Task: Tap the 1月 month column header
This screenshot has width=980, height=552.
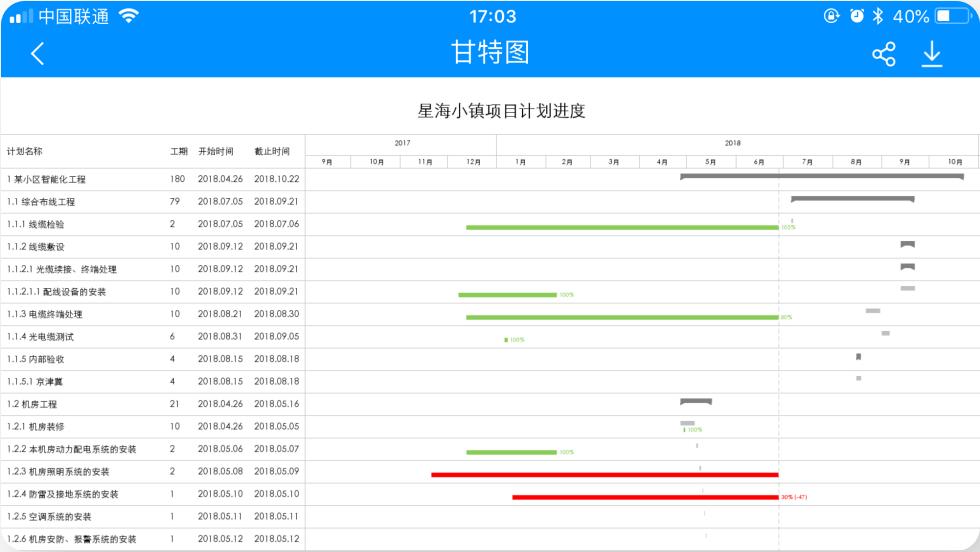Action: point(521,162)
